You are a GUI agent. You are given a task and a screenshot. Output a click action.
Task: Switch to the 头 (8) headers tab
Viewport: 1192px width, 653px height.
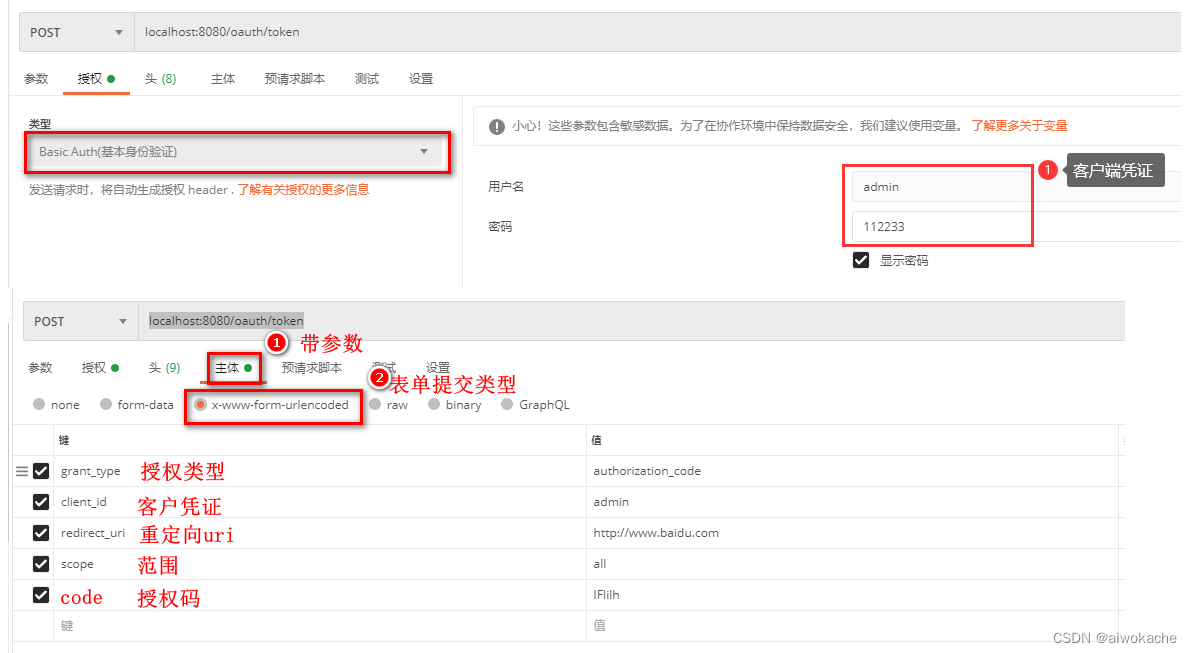(x=161, y=77)
